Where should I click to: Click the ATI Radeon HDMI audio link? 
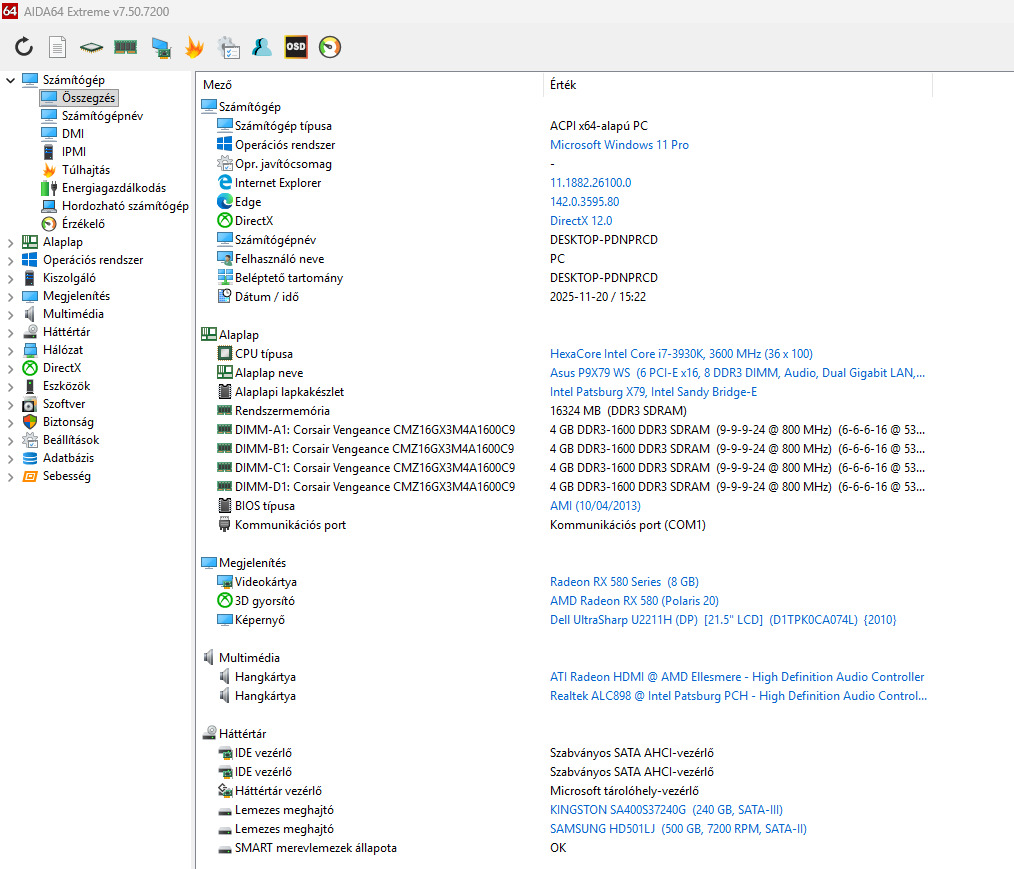pyautogui.click(x=737, y=677)
